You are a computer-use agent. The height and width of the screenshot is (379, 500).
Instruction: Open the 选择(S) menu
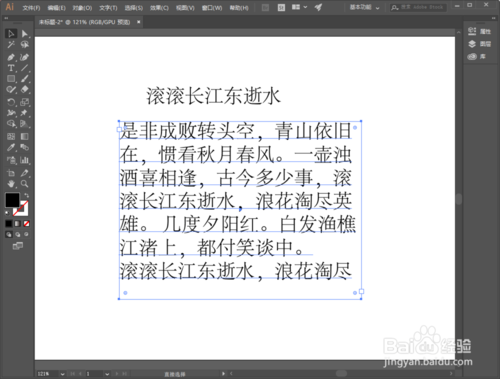(134, 8)
